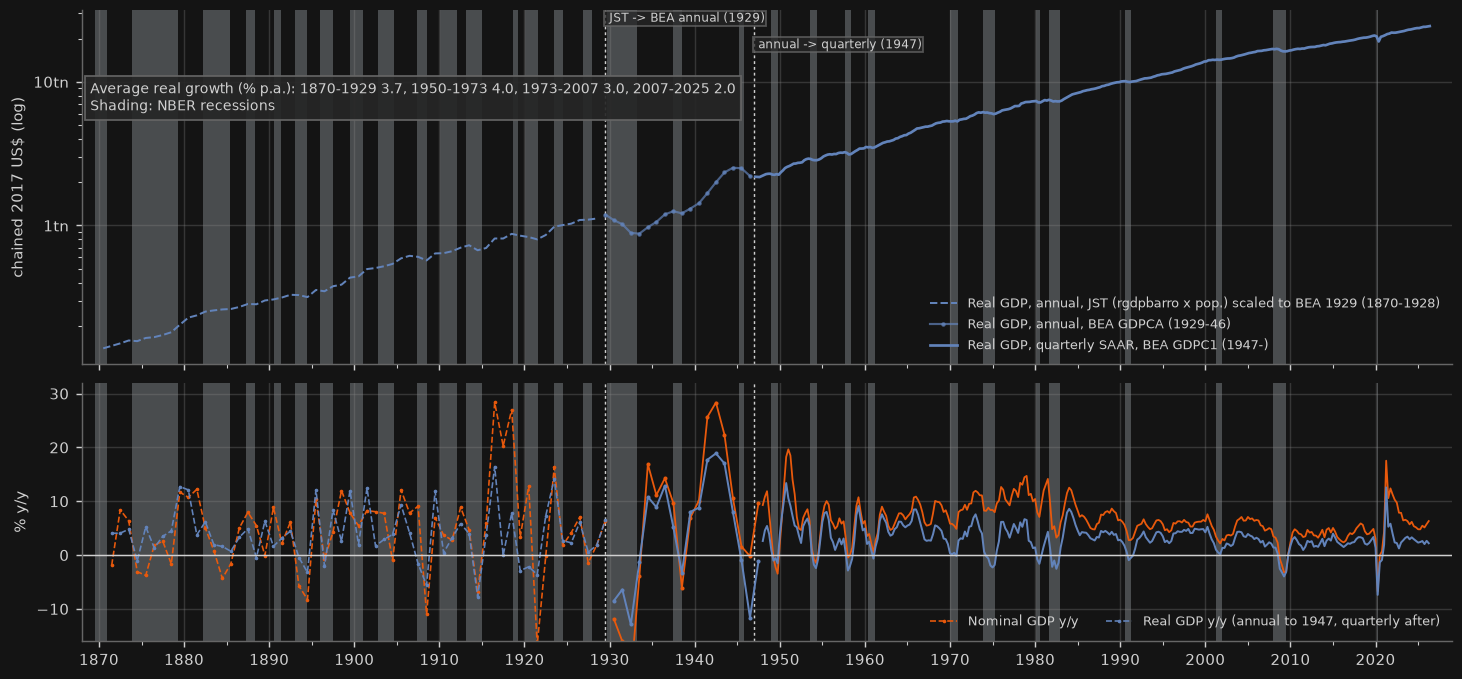Click the 'Nominal GDP y/y' legend entry
The image size is (1462, 679).
(x=1003, y=621)
